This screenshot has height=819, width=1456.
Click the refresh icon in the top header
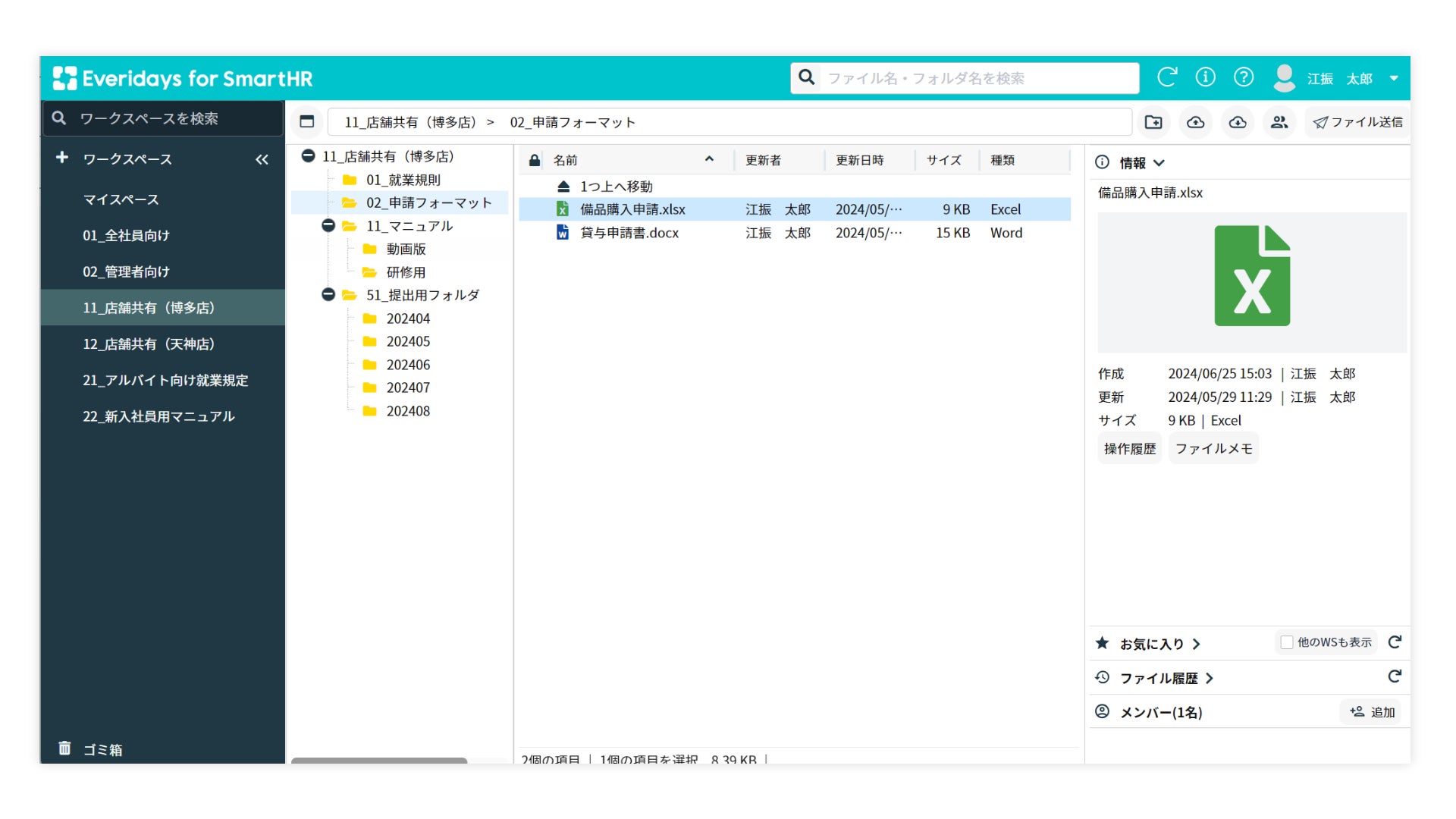point(1166,77)
